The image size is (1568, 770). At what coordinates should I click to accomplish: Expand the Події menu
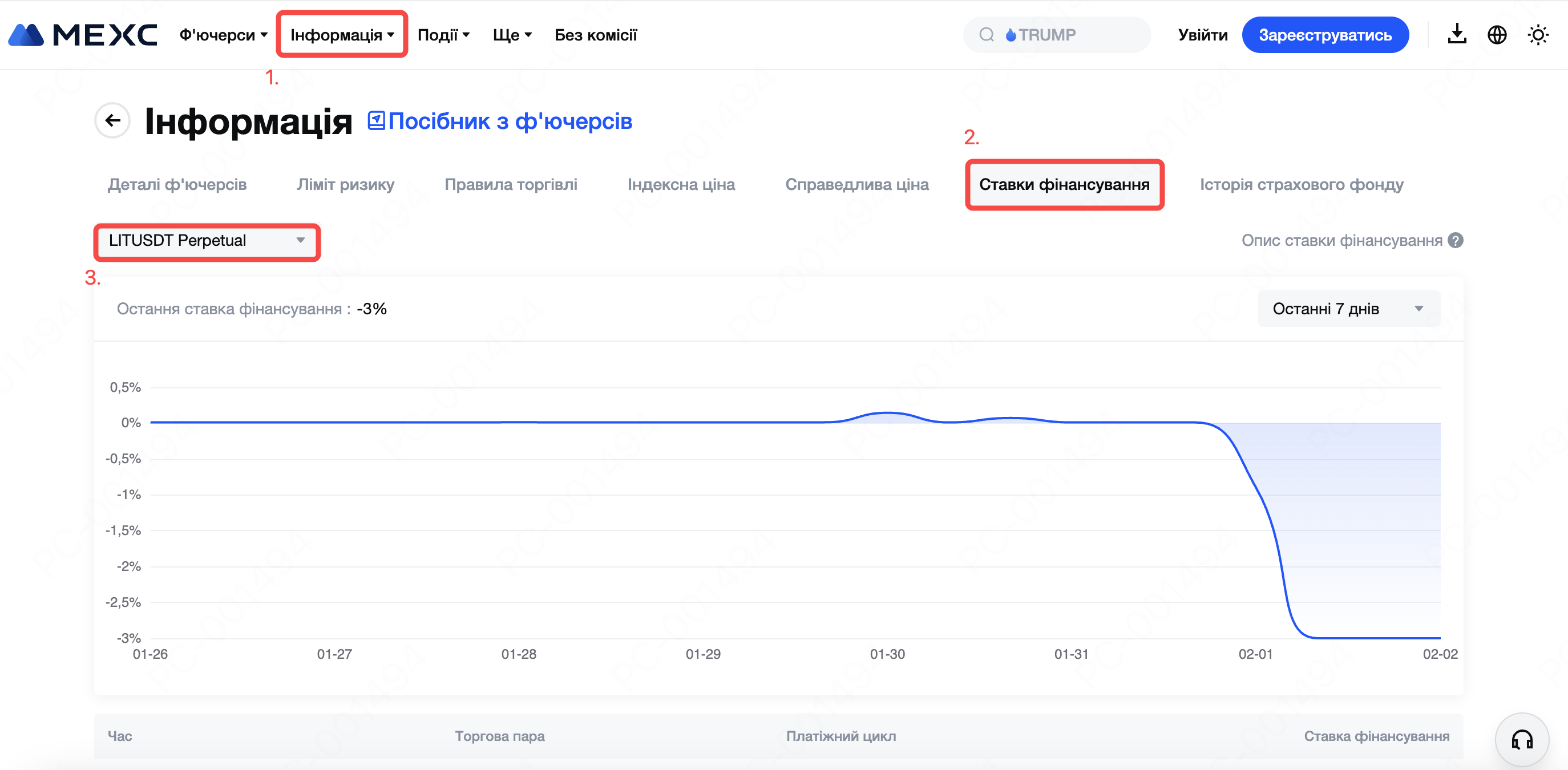tap(443, 35)
